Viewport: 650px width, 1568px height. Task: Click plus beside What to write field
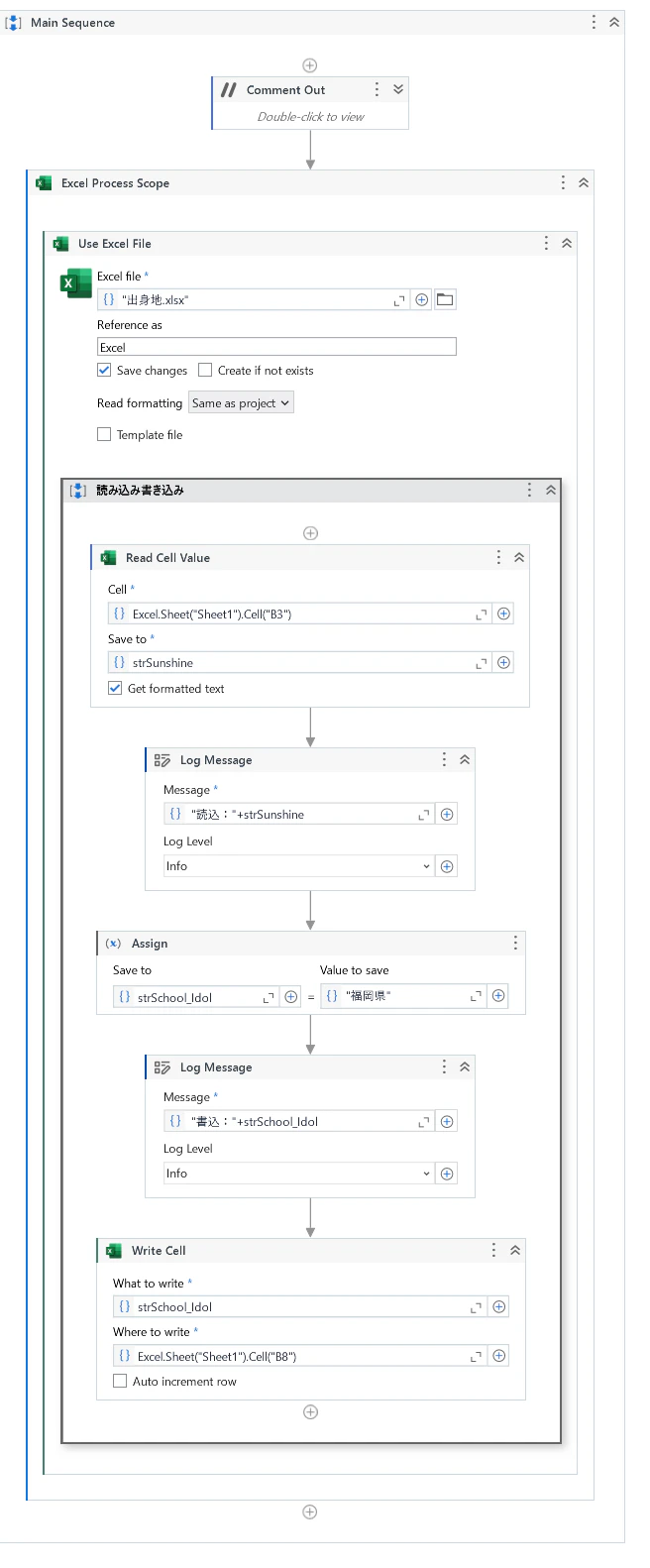click(x=499, y=1306)
